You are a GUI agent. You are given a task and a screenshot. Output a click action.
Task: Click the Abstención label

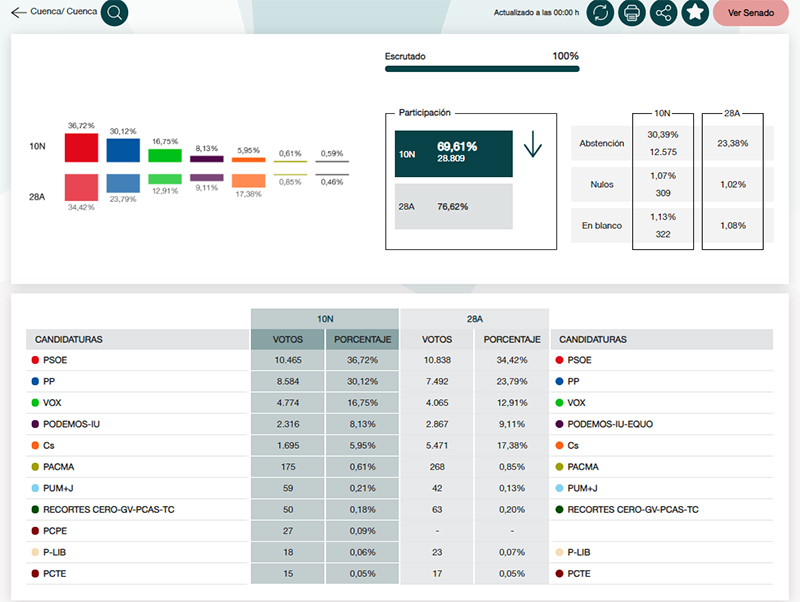[602, 143]
